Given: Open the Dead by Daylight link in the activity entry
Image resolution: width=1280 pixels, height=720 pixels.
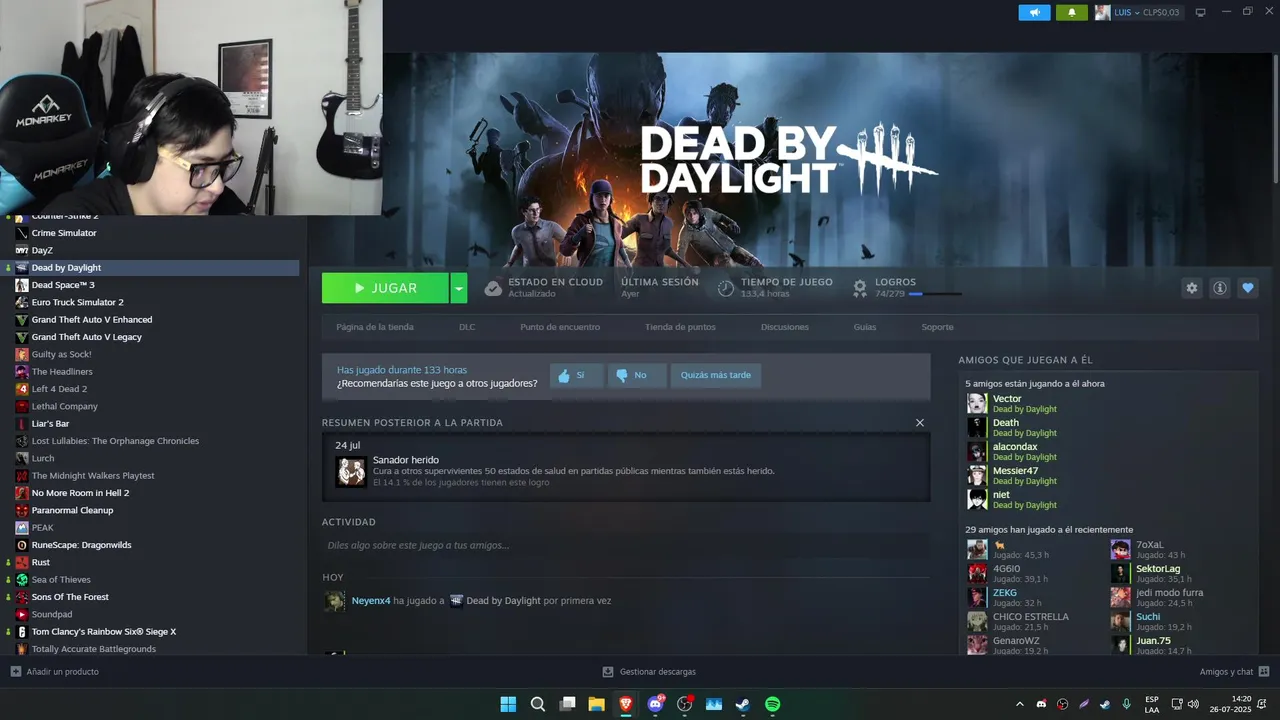Looking at the screenshot, I should point(503,601).
